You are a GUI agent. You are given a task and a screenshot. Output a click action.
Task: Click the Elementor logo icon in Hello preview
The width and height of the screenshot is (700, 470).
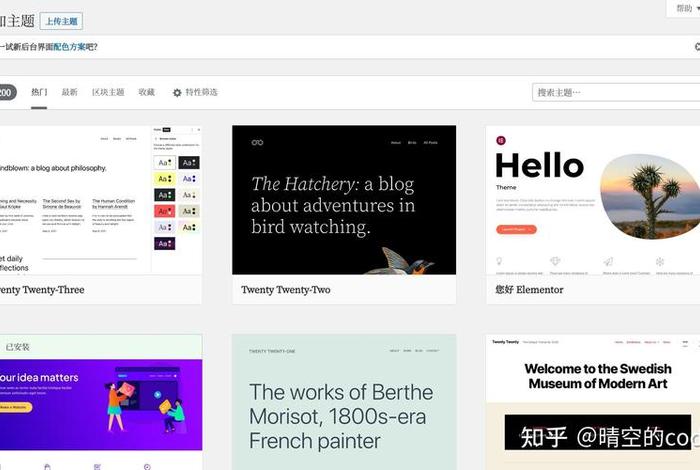pos(501,141)
